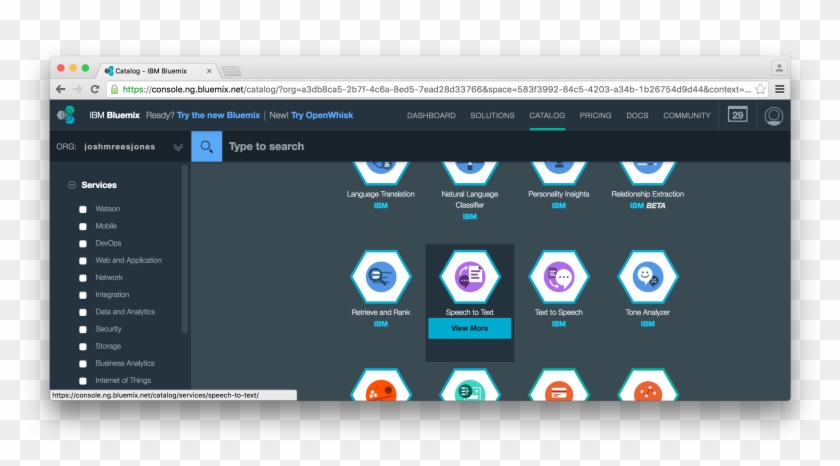Open the Personality Insights service icon
The width and height of the screenshot is (840, 466).
click(x=558, y=172)
